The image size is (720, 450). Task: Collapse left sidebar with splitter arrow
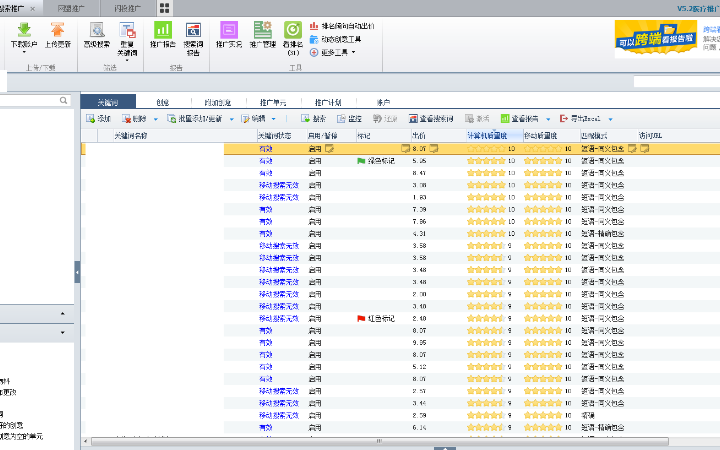(77, 272)
